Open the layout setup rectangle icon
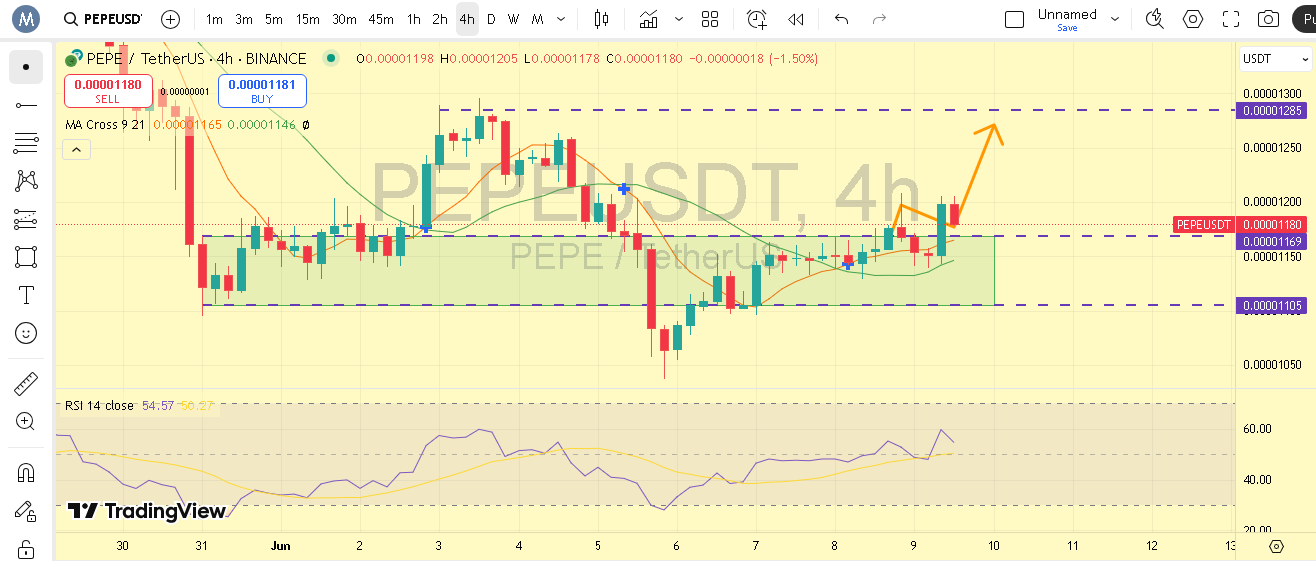This screenshot has height=561, width=1316. click(1014, 19)
